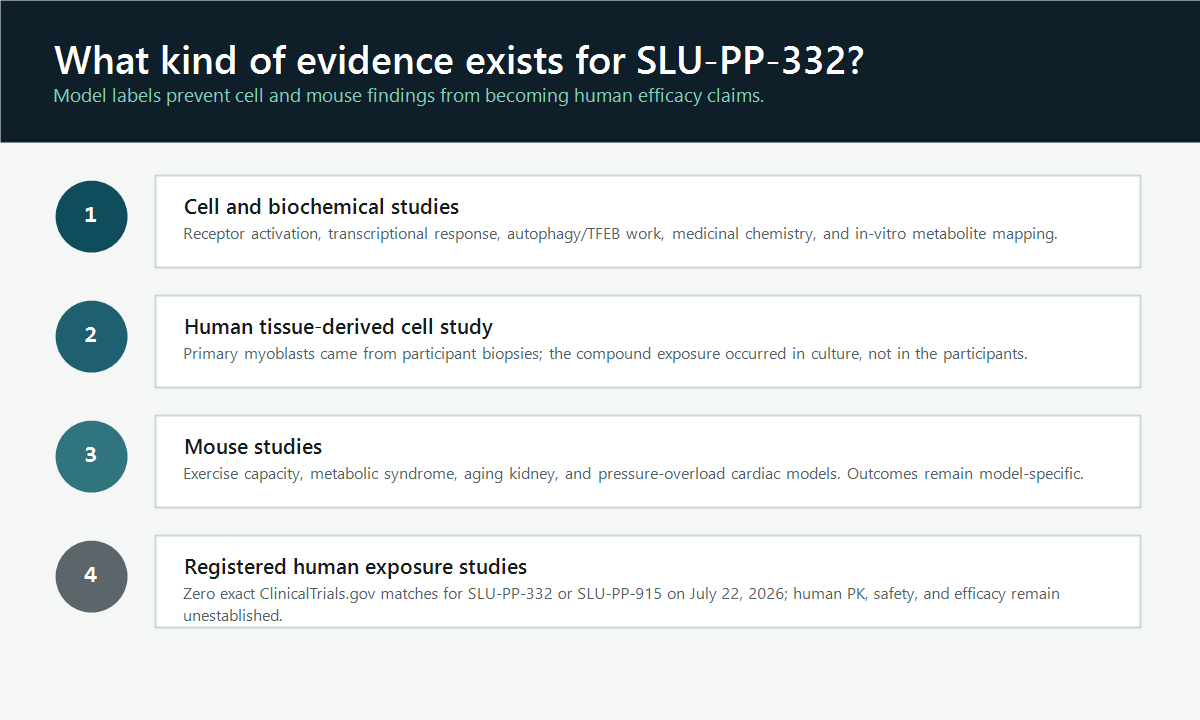Click the 'Mouse studies' heading
The width and height of the screenshot is (1200, 720).
click(x=253, y=447)
